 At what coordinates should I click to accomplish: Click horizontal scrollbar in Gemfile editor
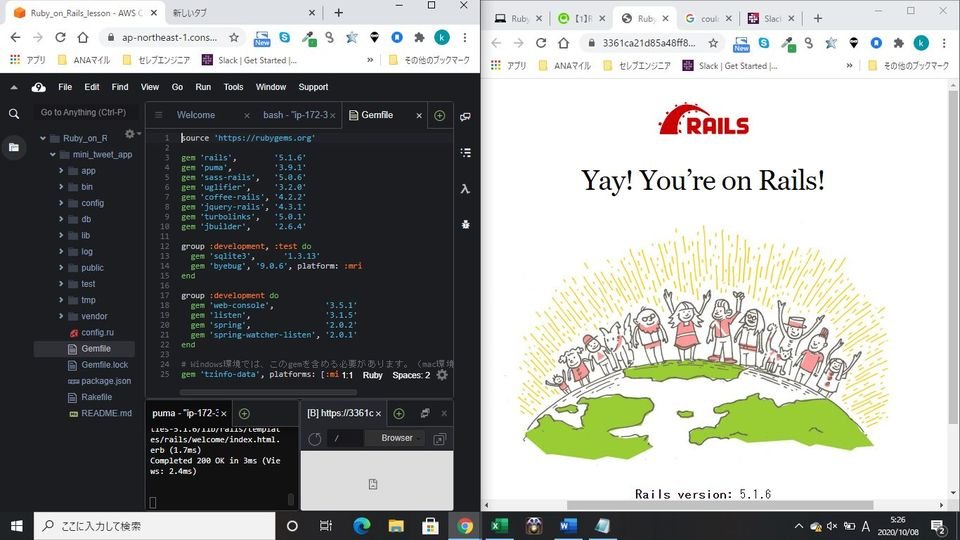pos(268,392)
